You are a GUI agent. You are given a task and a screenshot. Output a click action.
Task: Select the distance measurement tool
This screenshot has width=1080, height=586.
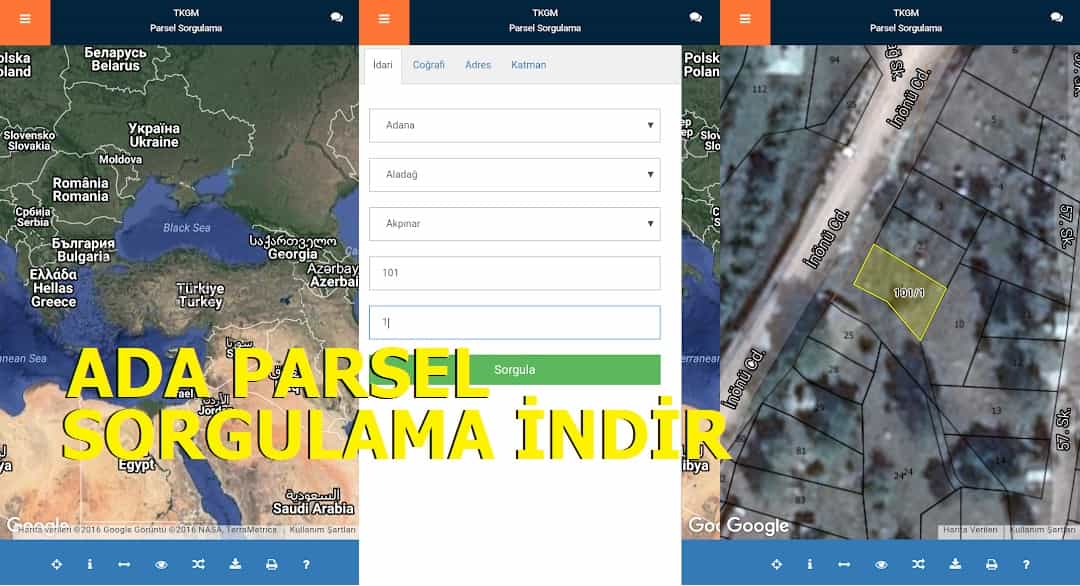click(x=124, y=564)
